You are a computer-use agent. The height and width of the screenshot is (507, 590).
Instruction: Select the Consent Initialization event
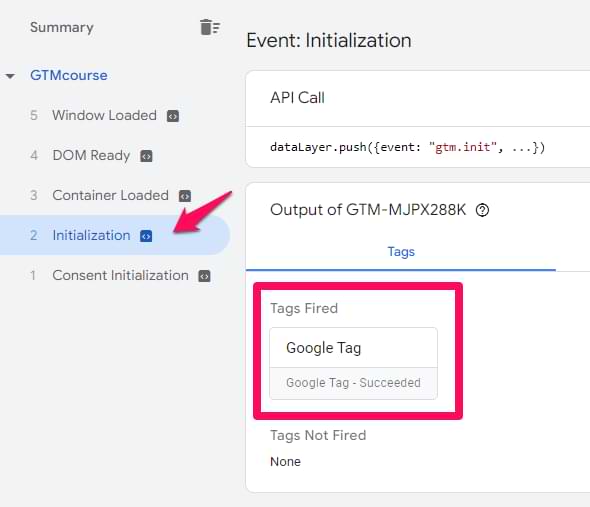pos(120,275)
